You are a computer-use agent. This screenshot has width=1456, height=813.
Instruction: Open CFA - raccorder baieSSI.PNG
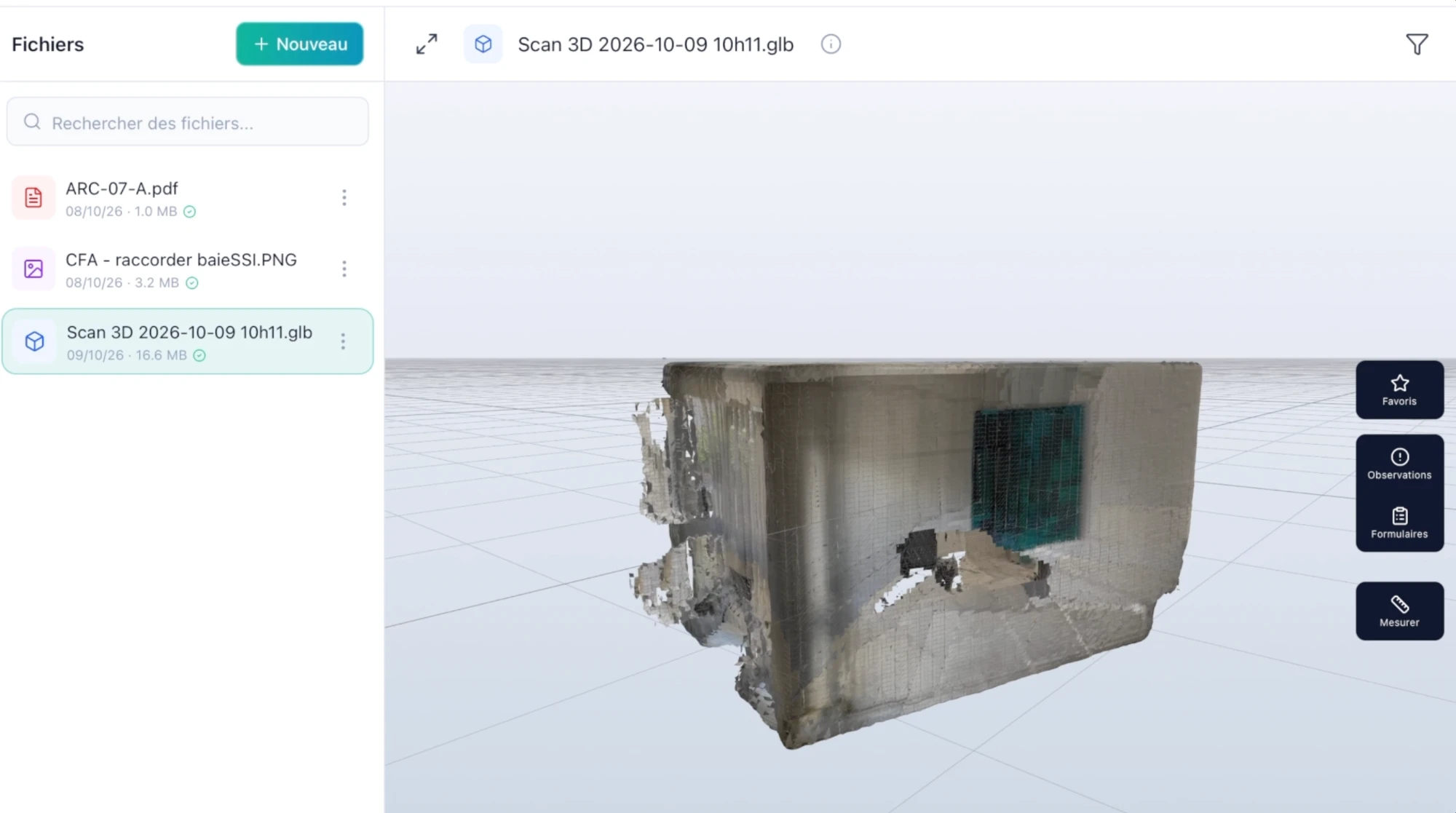(187, 269)
